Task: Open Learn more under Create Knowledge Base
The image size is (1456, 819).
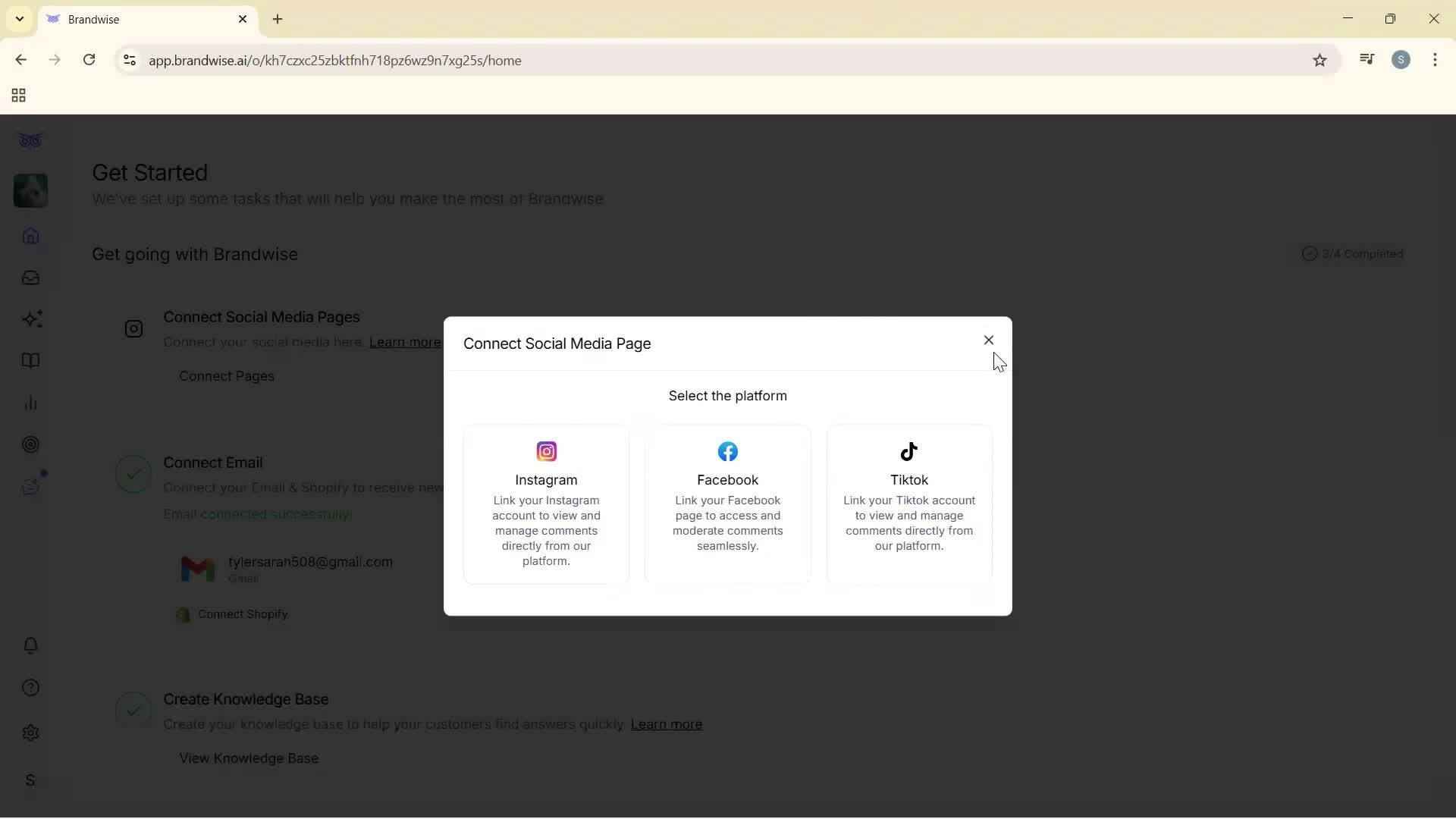Action: click(667, 724)
